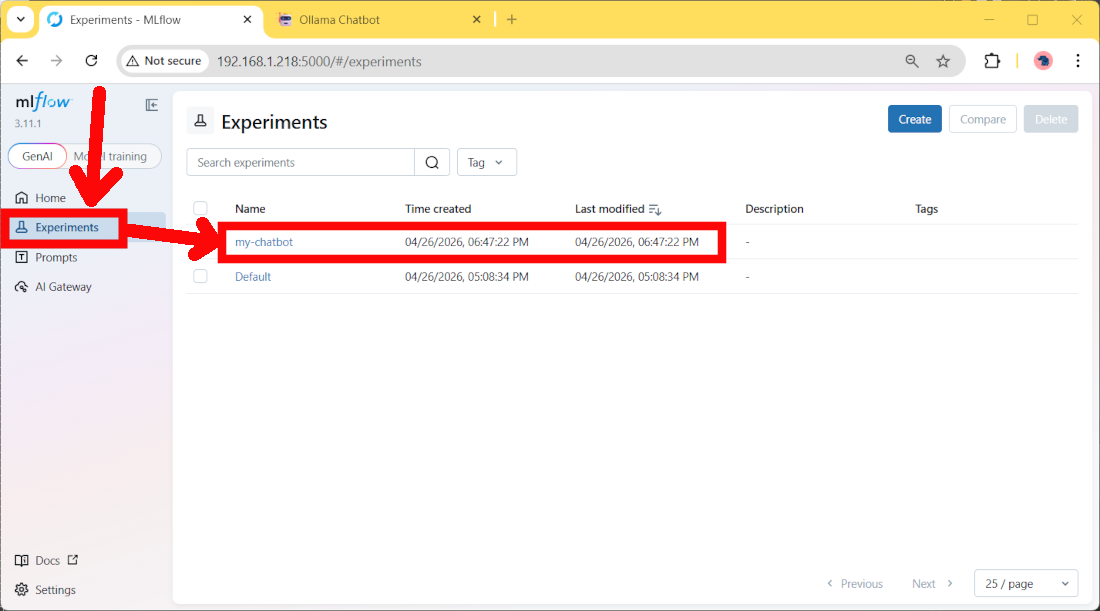Click inside the Search experiments field

(300, 161)
